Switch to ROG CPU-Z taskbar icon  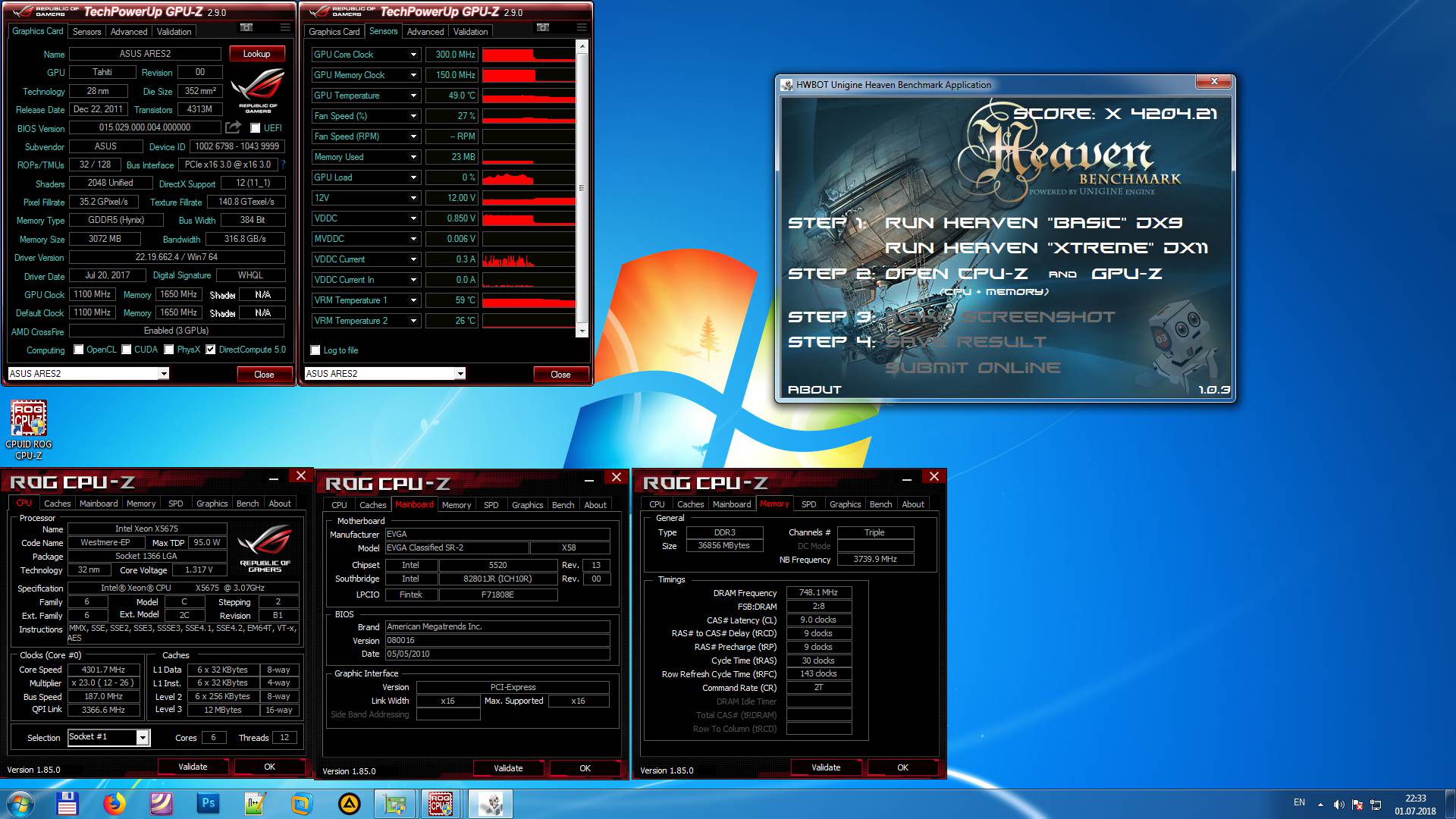pos(442,804)
